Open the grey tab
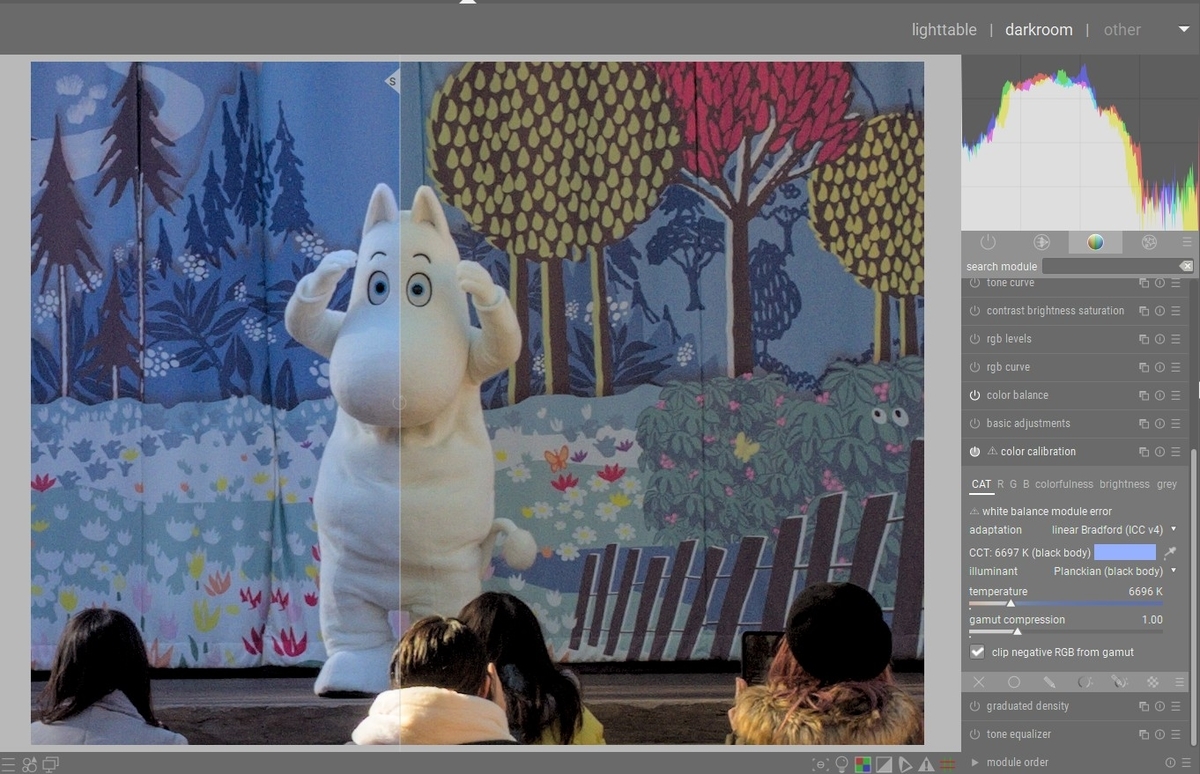This screenshot has width=1200, height=774. (x=1167, y=484)
